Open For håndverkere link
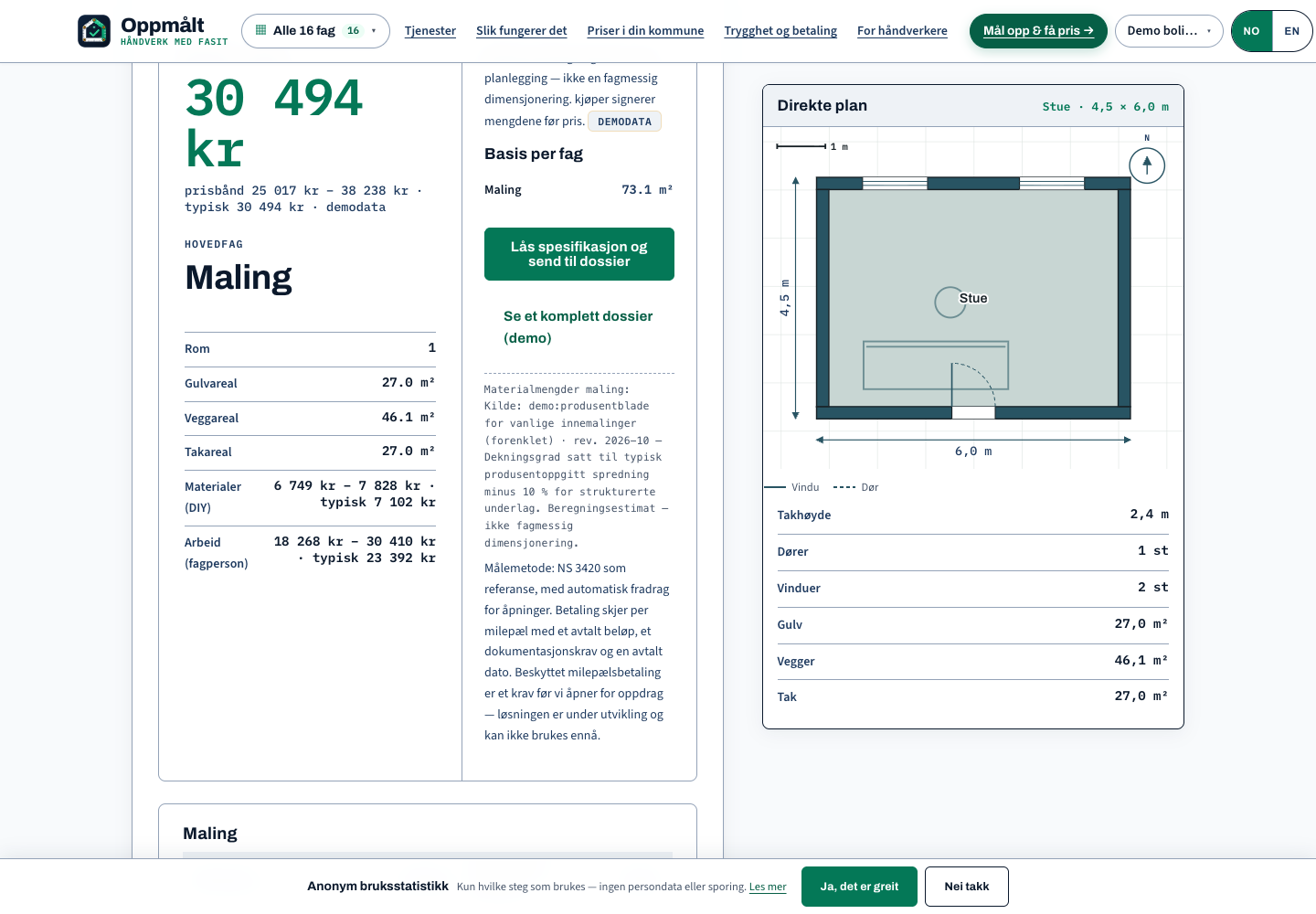The width and height of the screenshot is (1316, 914). [x=902, y=31]
